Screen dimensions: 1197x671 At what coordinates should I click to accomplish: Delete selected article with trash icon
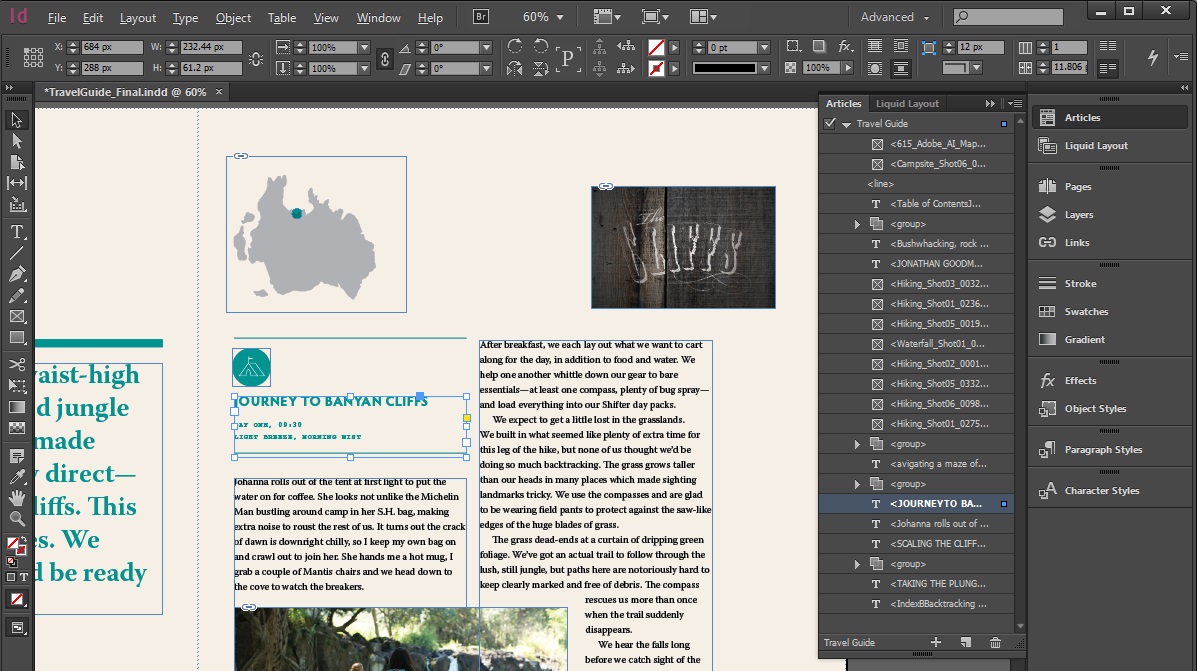tap(994, 643)
